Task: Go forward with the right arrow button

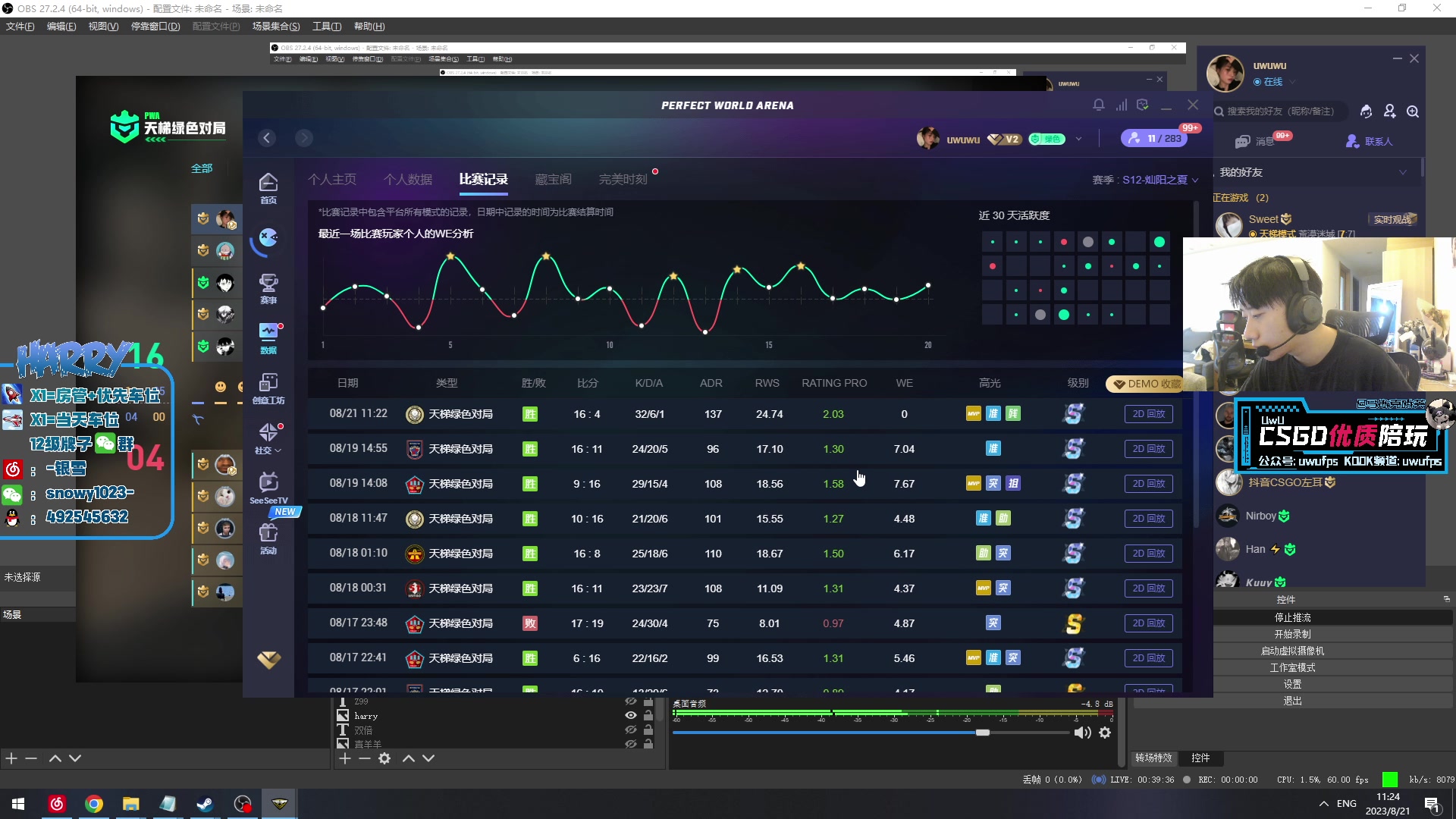Action: click(x=304, y=137)
